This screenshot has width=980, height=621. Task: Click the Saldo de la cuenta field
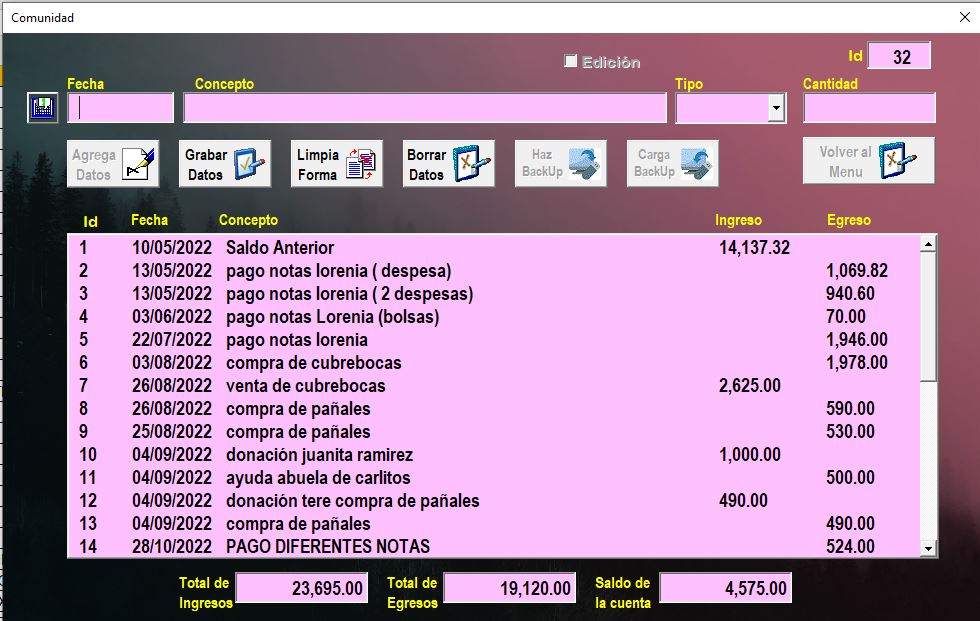725,589
